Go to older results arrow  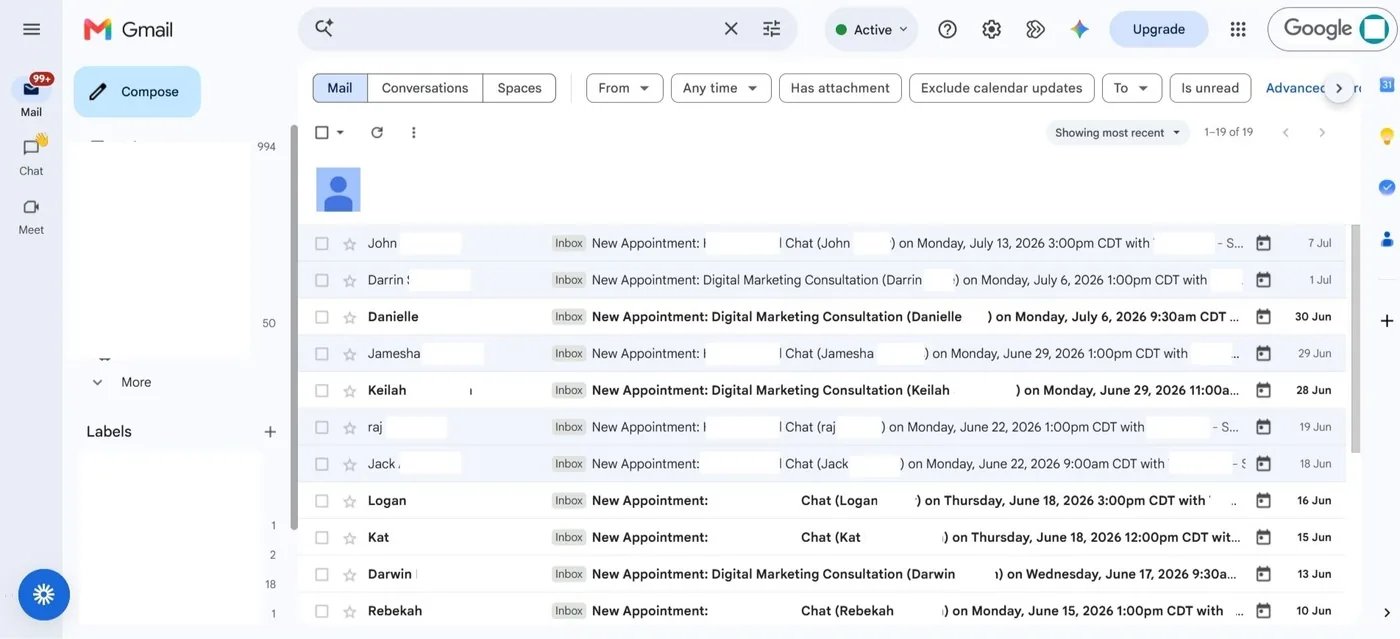(1322, 132)
